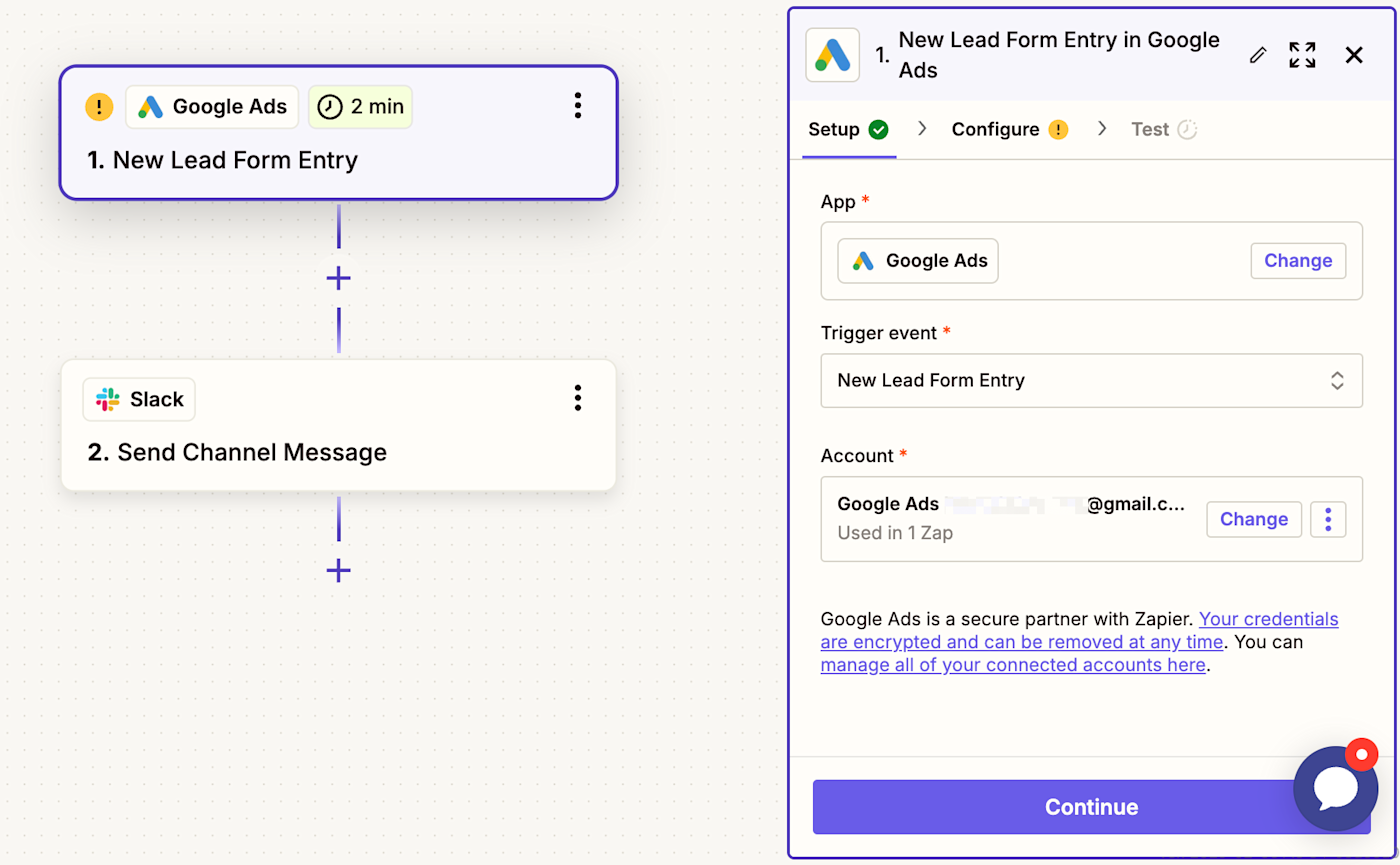Click the yellow warning icon beside Configure
Viewport: 1400px width, 865px height.
(1058, 129)
